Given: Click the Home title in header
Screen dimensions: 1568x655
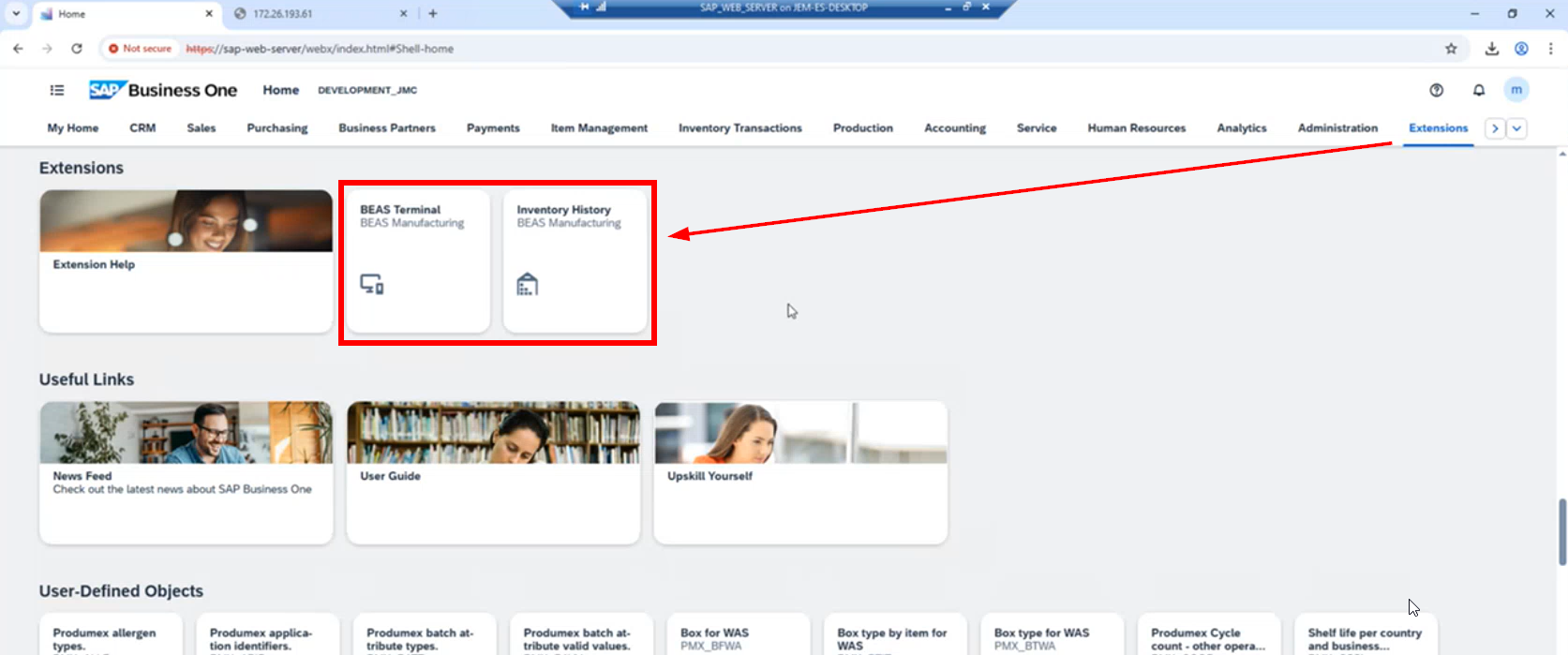Looking at the screenshot, I should [280, 90].
